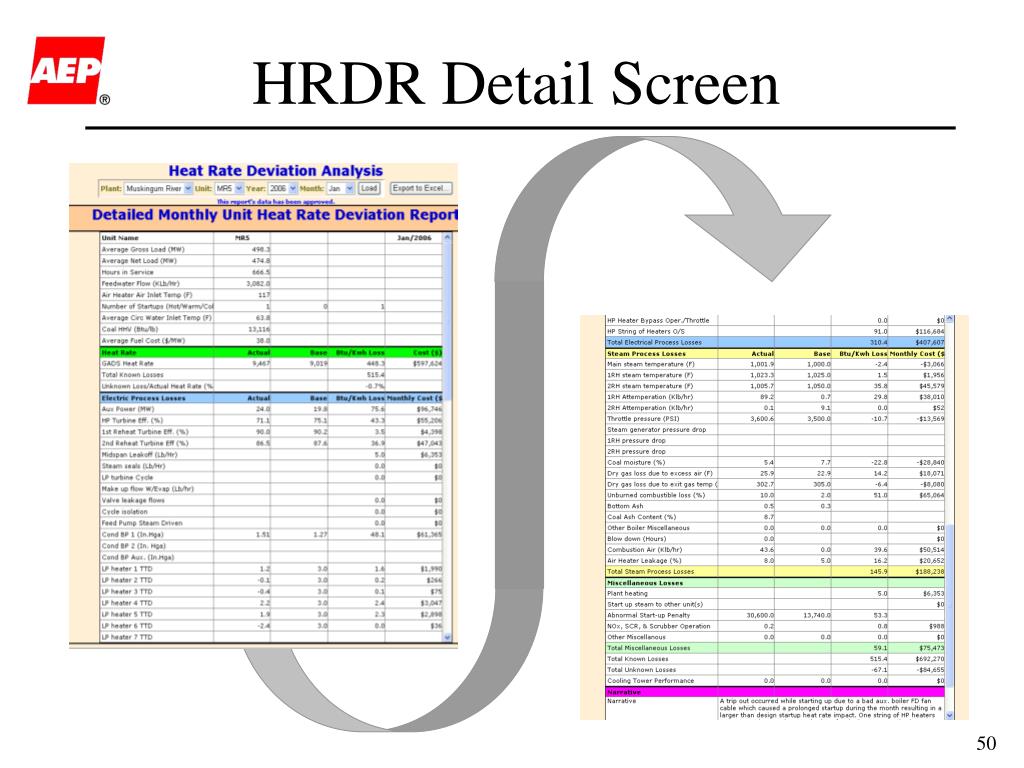Click the Total Electrical Process Losses row

click(x=775, y=342)
